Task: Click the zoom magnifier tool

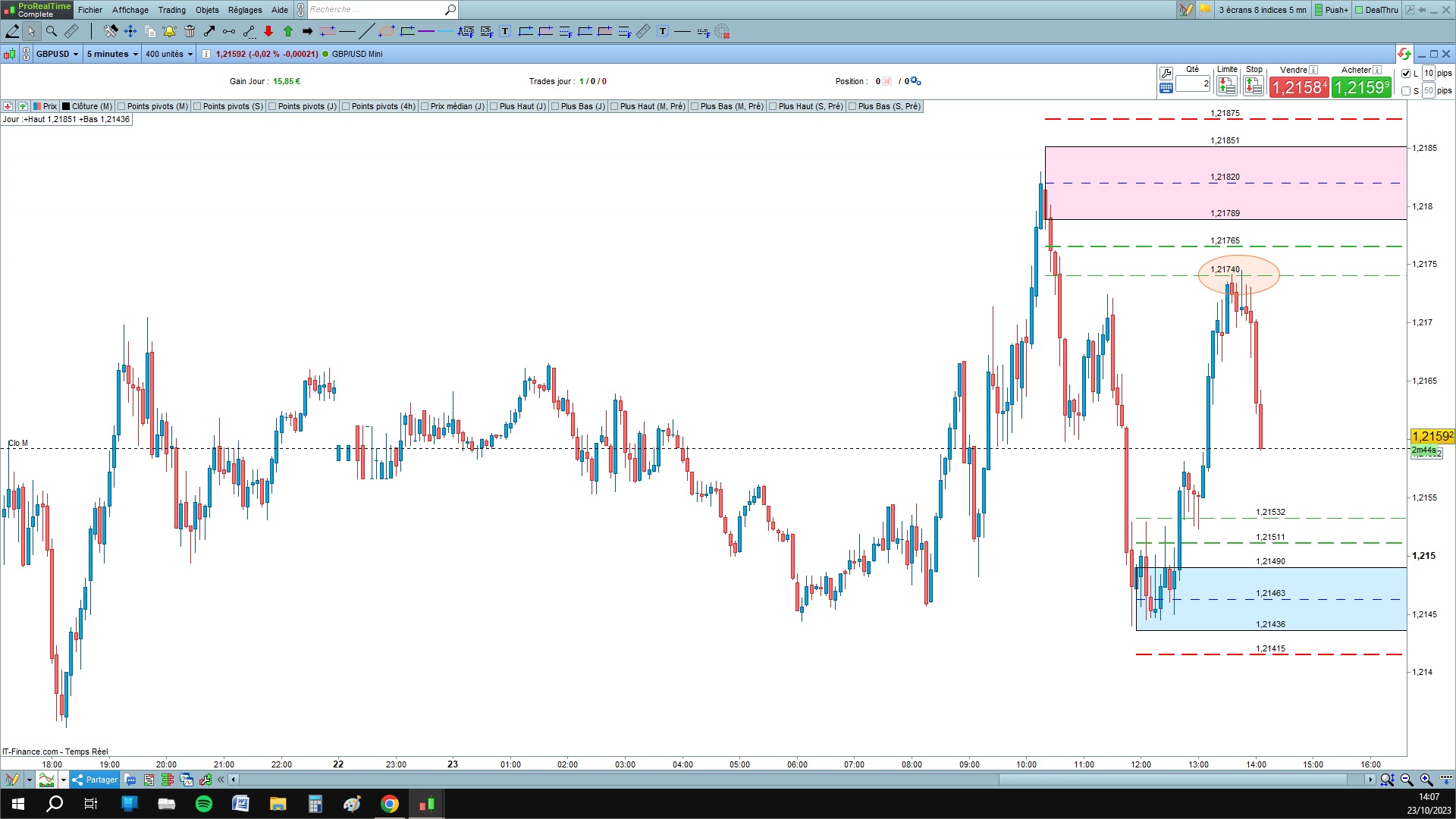Action: (52, 31)
